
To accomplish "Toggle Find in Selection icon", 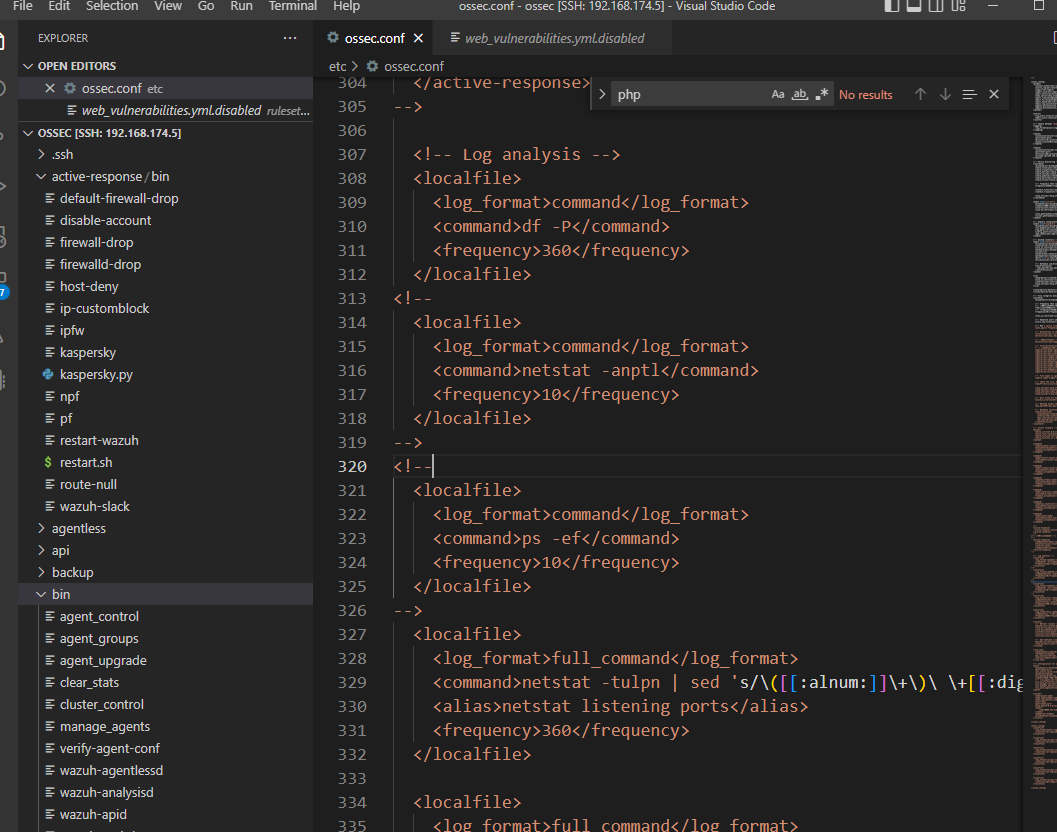I will click(969, 94).
